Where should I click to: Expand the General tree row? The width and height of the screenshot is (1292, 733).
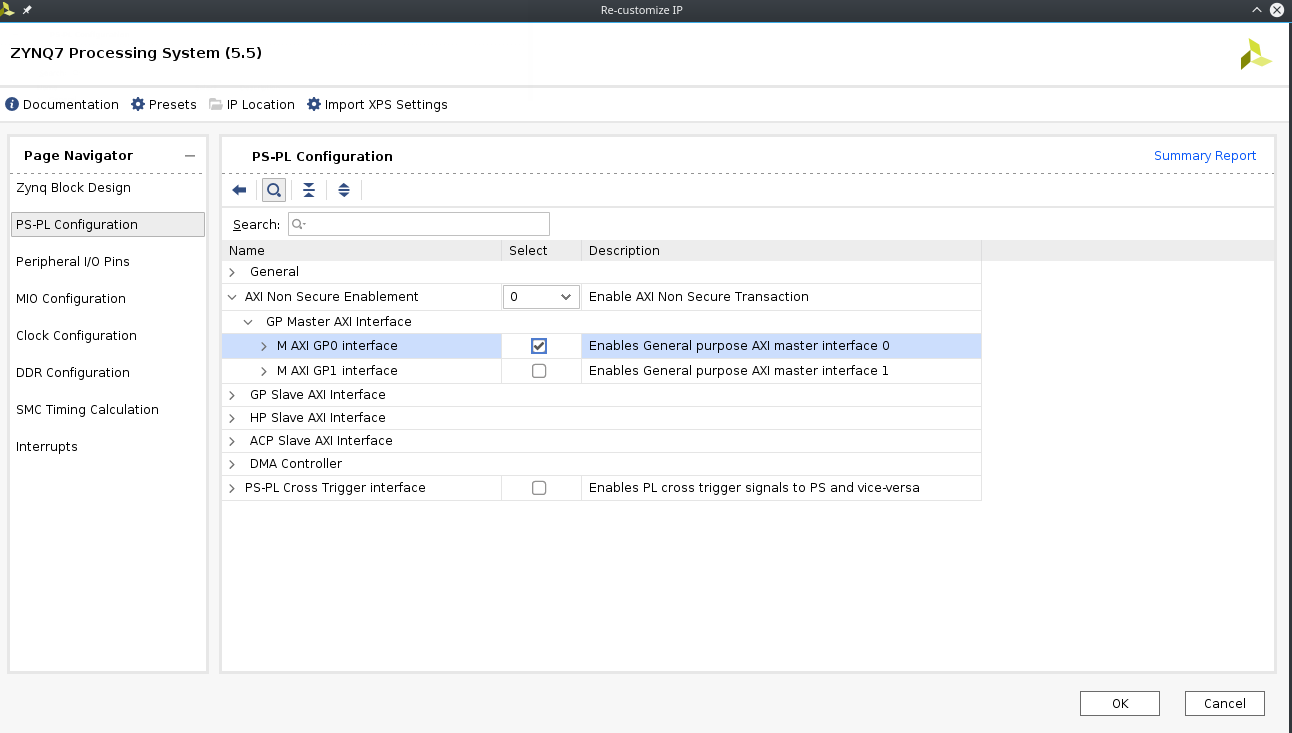pos(232,272)
